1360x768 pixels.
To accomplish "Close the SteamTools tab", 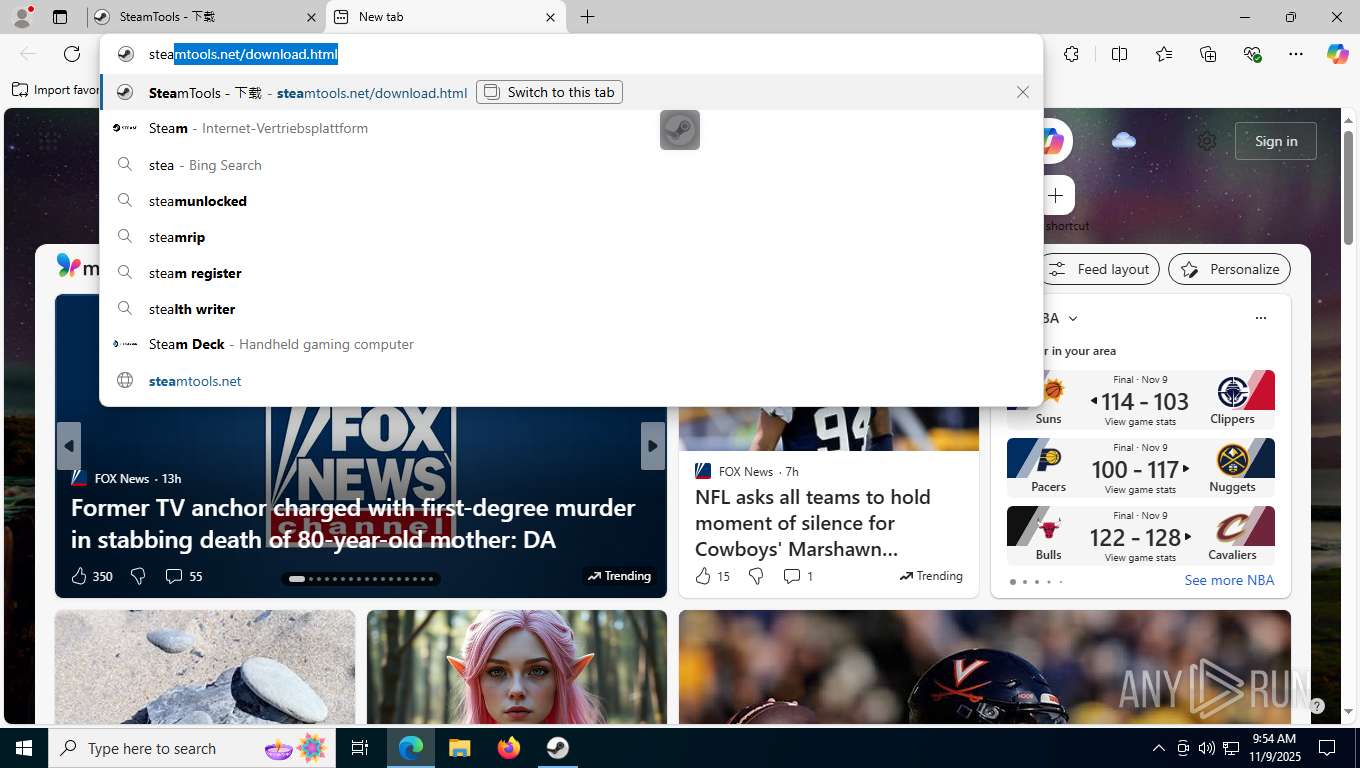I will pyautogui.click(x=311, y=17).
